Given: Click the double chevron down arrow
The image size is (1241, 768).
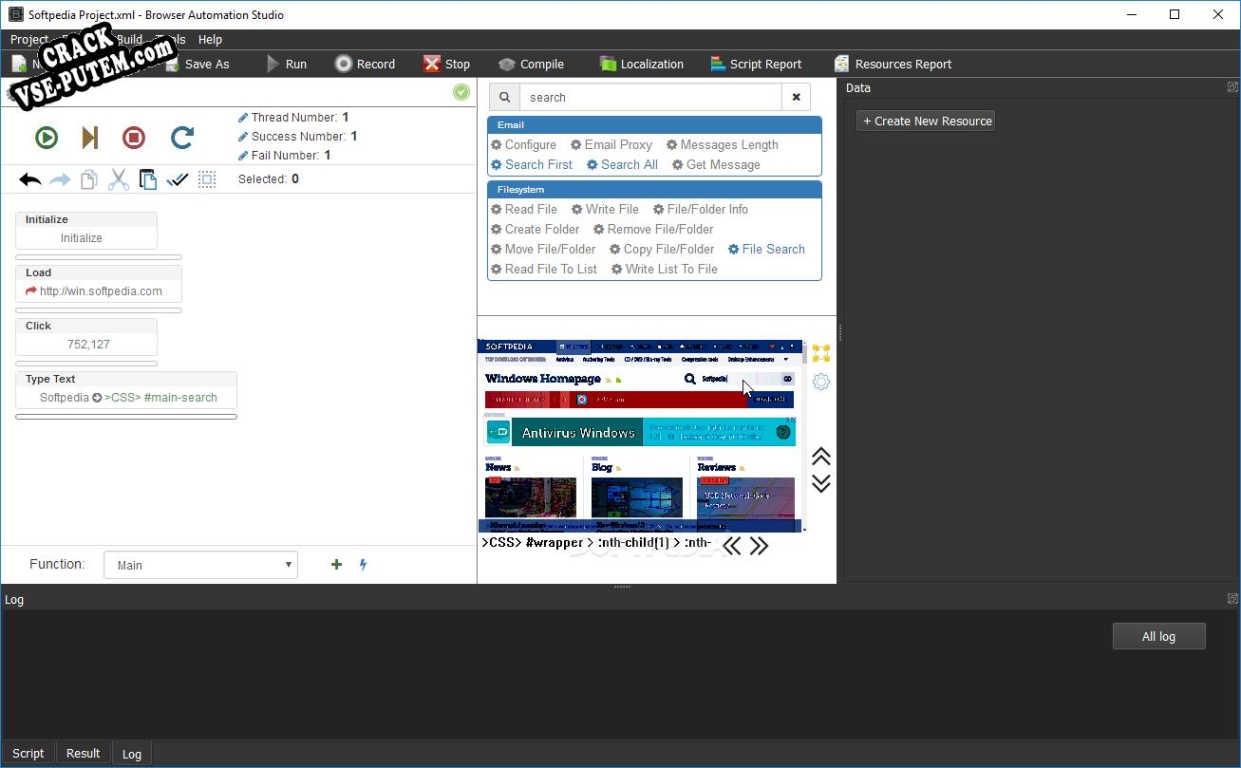Looking at the screenshot, I should click(821, 483).
